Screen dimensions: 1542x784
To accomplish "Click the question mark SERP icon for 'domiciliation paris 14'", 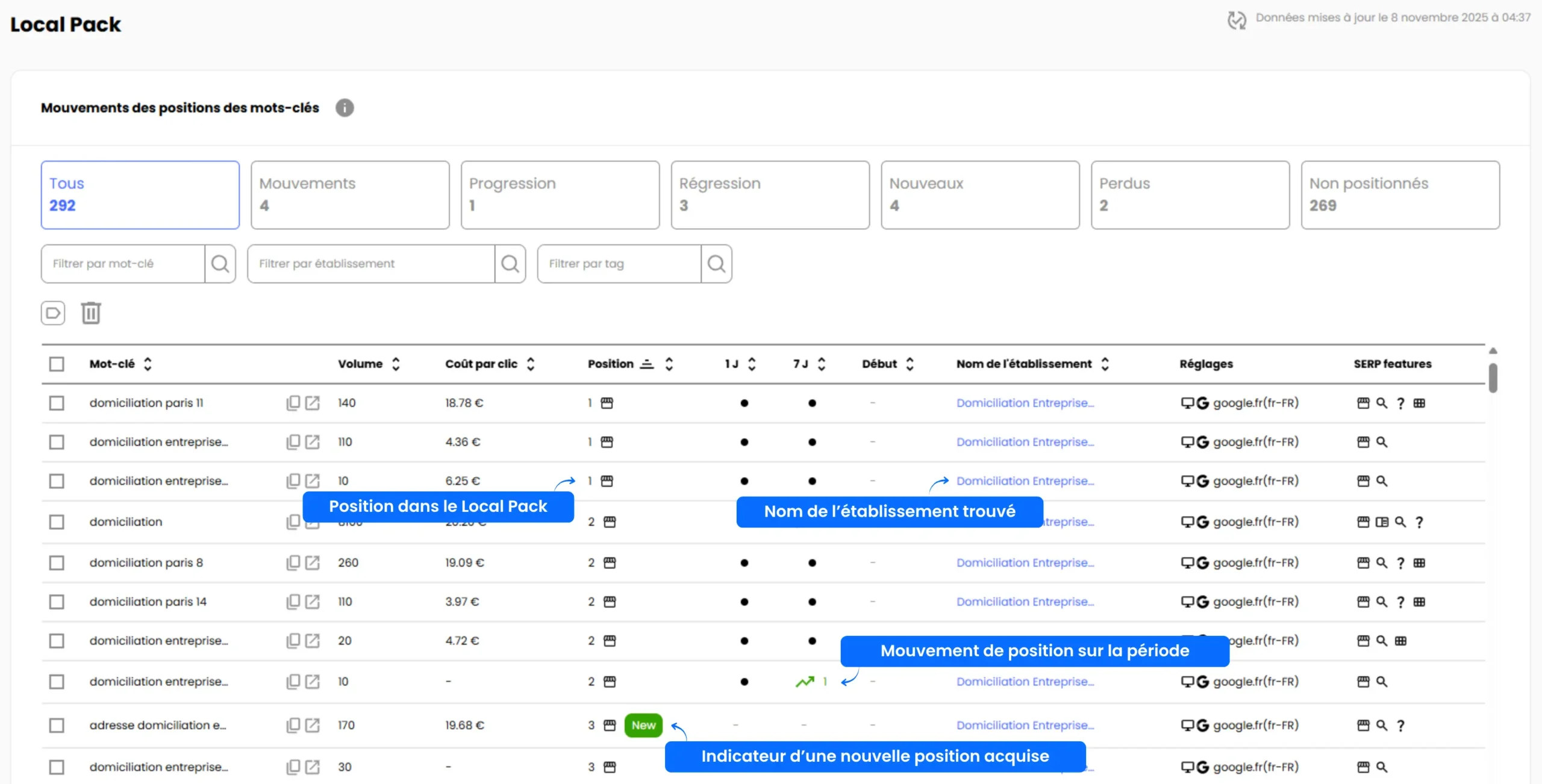I will coord(1400,602).
